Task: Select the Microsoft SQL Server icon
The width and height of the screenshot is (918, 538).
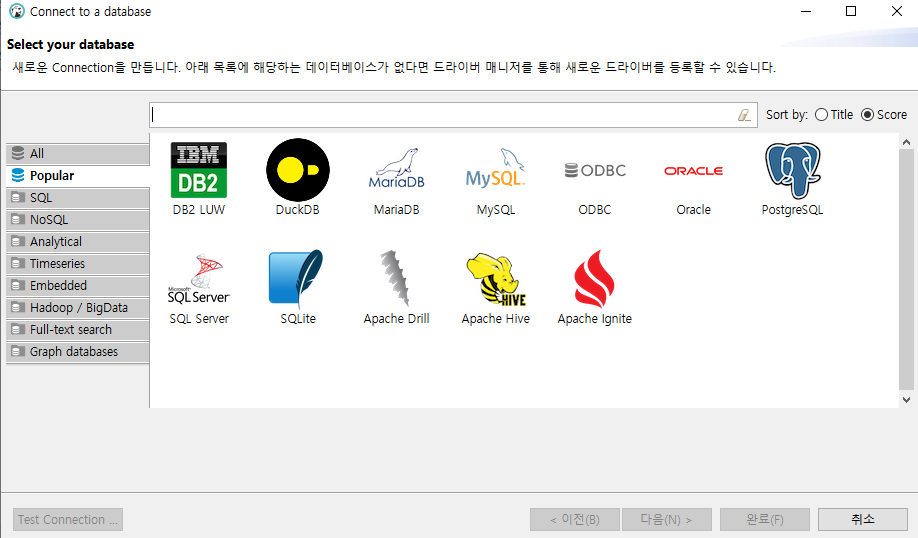Action: [x=198, y=279]
